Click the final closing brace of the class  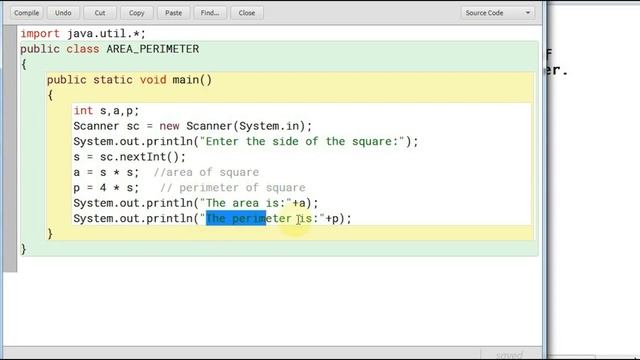(24, 249)
